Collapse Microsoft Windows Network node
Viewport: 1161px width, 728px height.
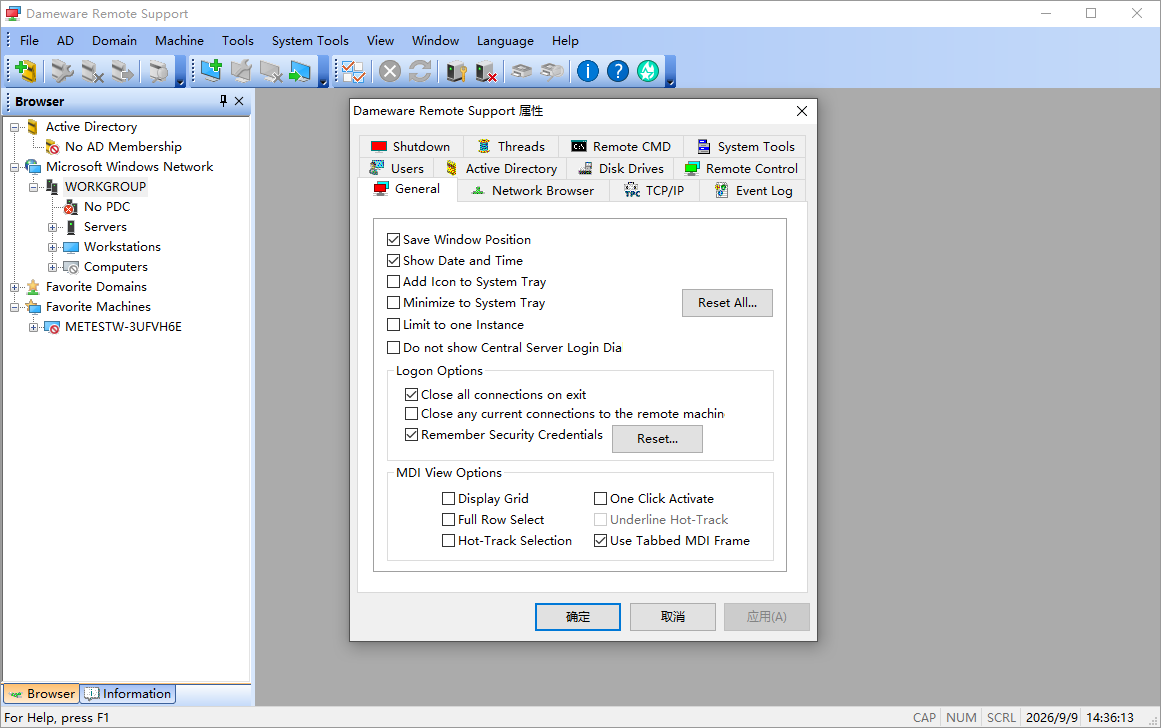[14, 167]
